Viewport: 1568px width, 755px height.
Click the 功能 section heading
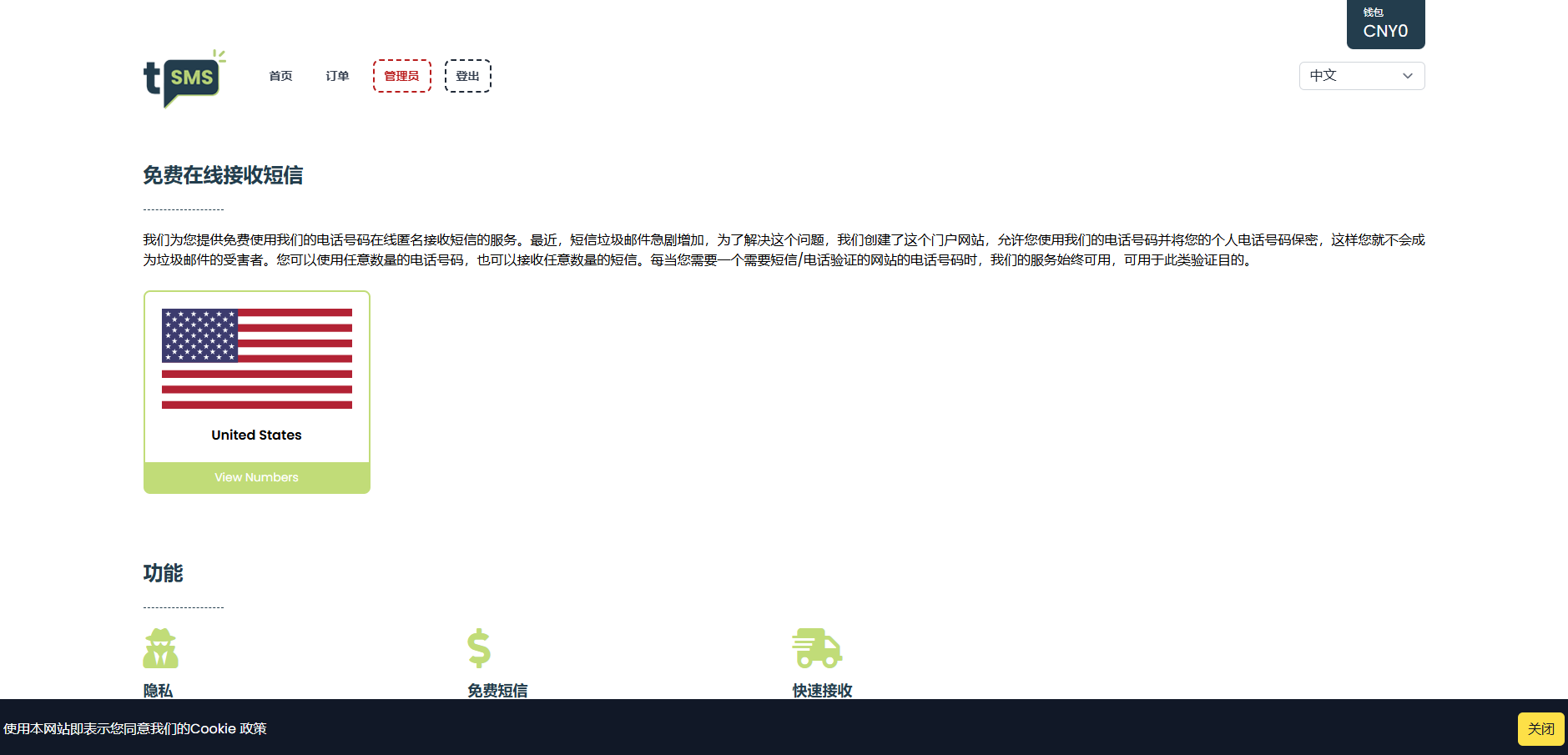[x=163, y=573]
